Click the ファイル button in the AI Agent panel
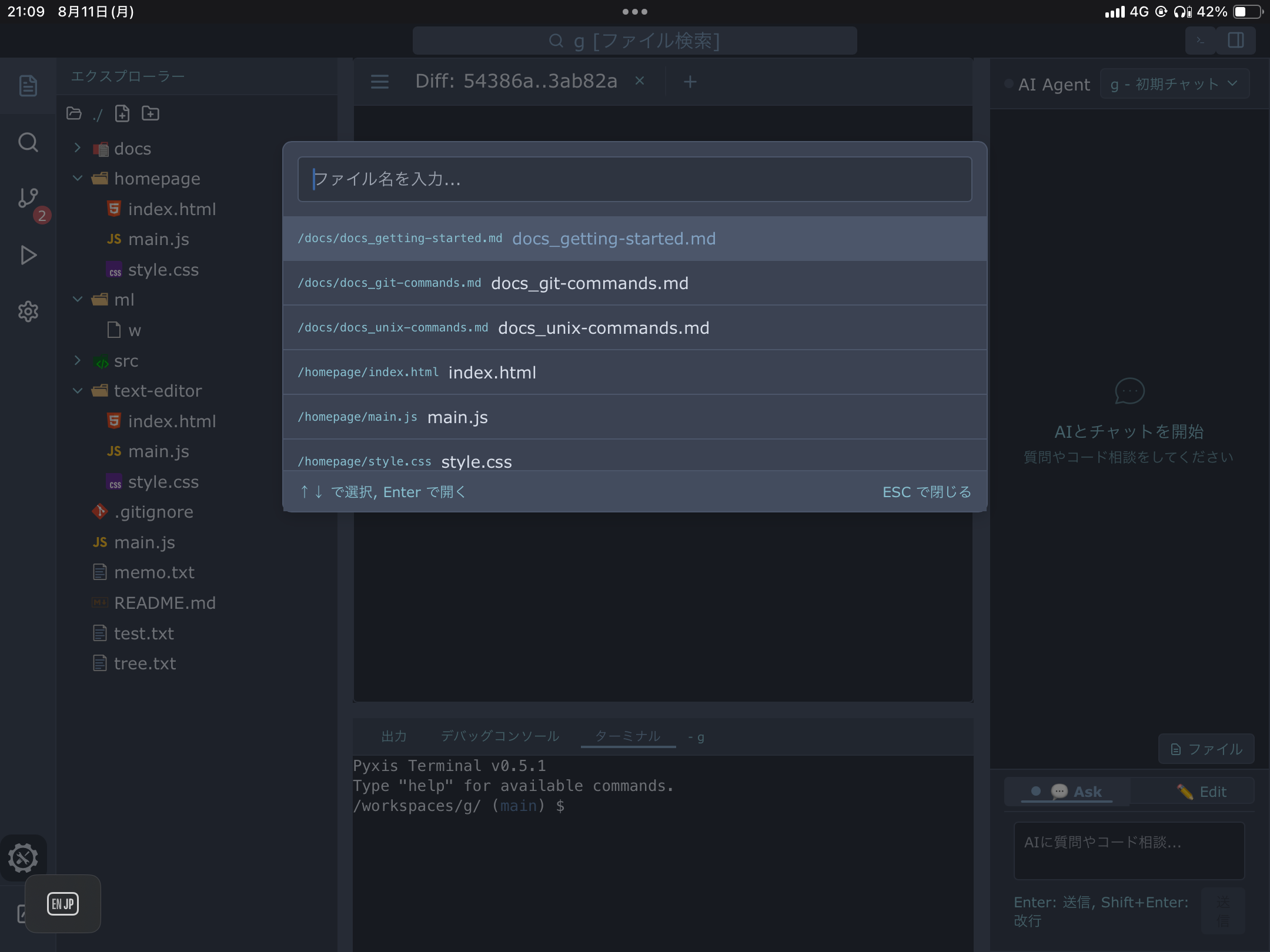 (x=1204, y=749)
